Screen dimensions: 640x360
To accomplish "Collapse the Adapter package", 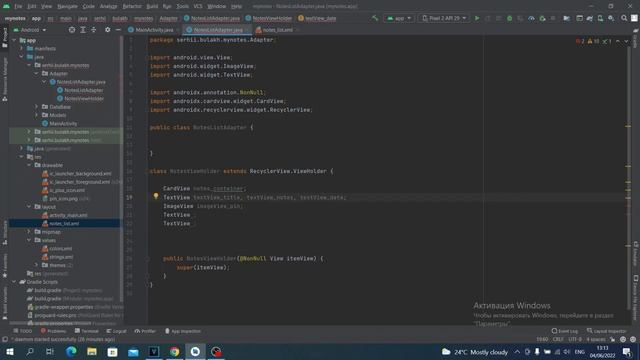I will tap(37, 73).
